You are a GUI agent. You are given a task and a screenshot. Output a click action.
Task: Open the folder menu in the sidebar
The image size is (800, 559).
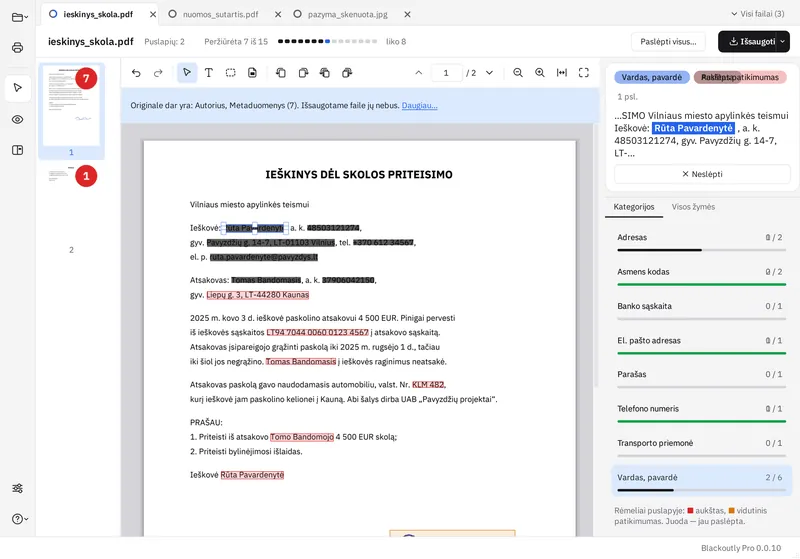tap(19, 17)
